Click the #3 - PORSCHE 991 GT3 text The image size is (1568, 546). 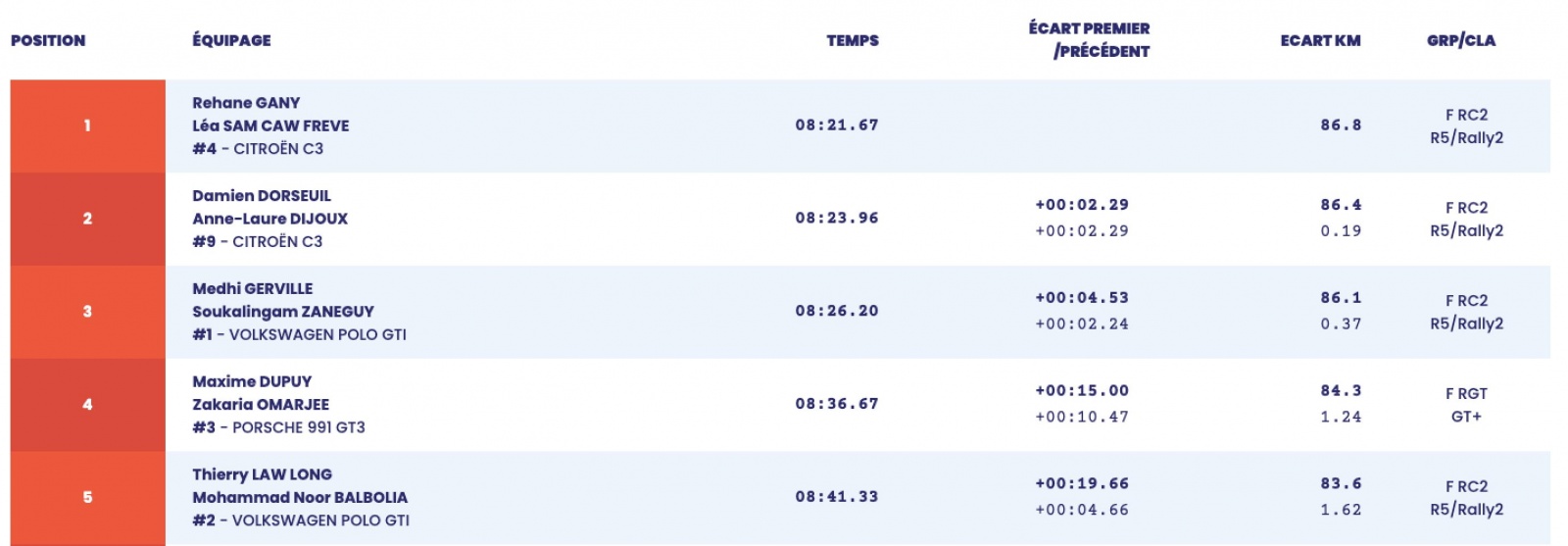click(x=278, y=427)
